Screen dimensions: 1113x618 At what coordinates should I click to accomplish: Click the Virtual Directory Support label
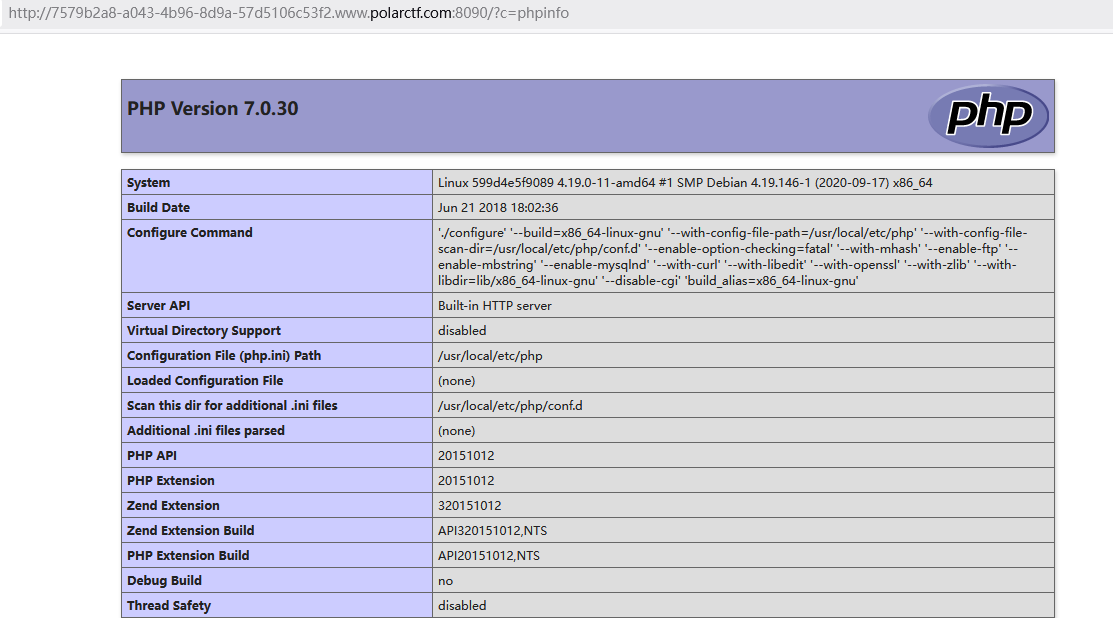(204, 331)
